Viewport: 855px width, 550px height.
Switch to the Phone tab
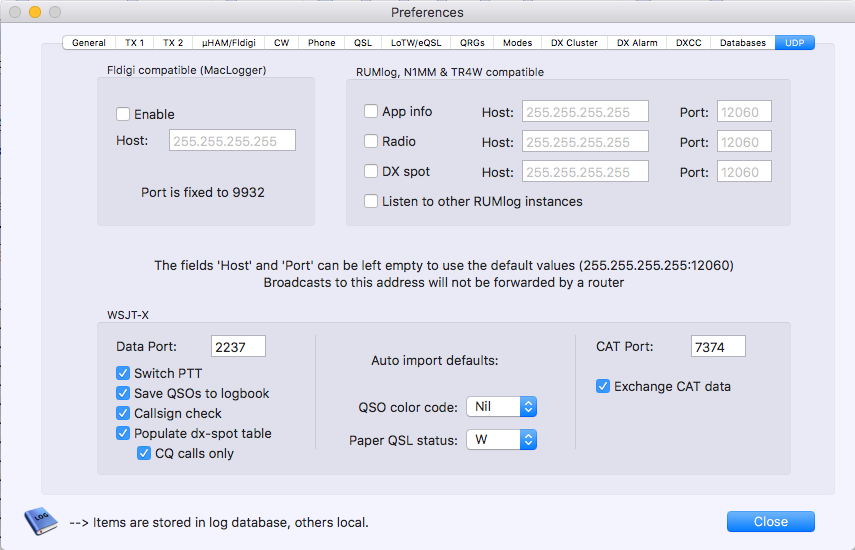[x=322, y=43]
